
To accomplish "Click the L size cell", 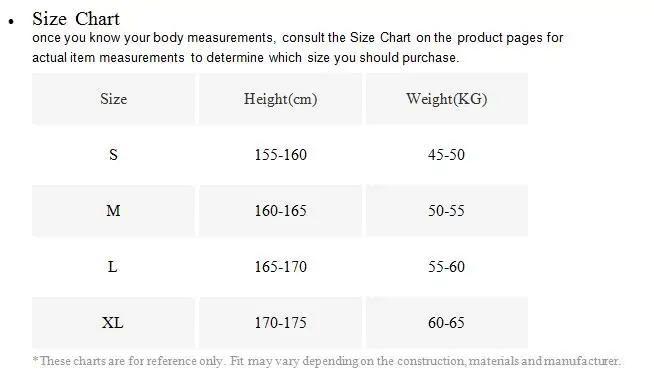I will point(113,266).
